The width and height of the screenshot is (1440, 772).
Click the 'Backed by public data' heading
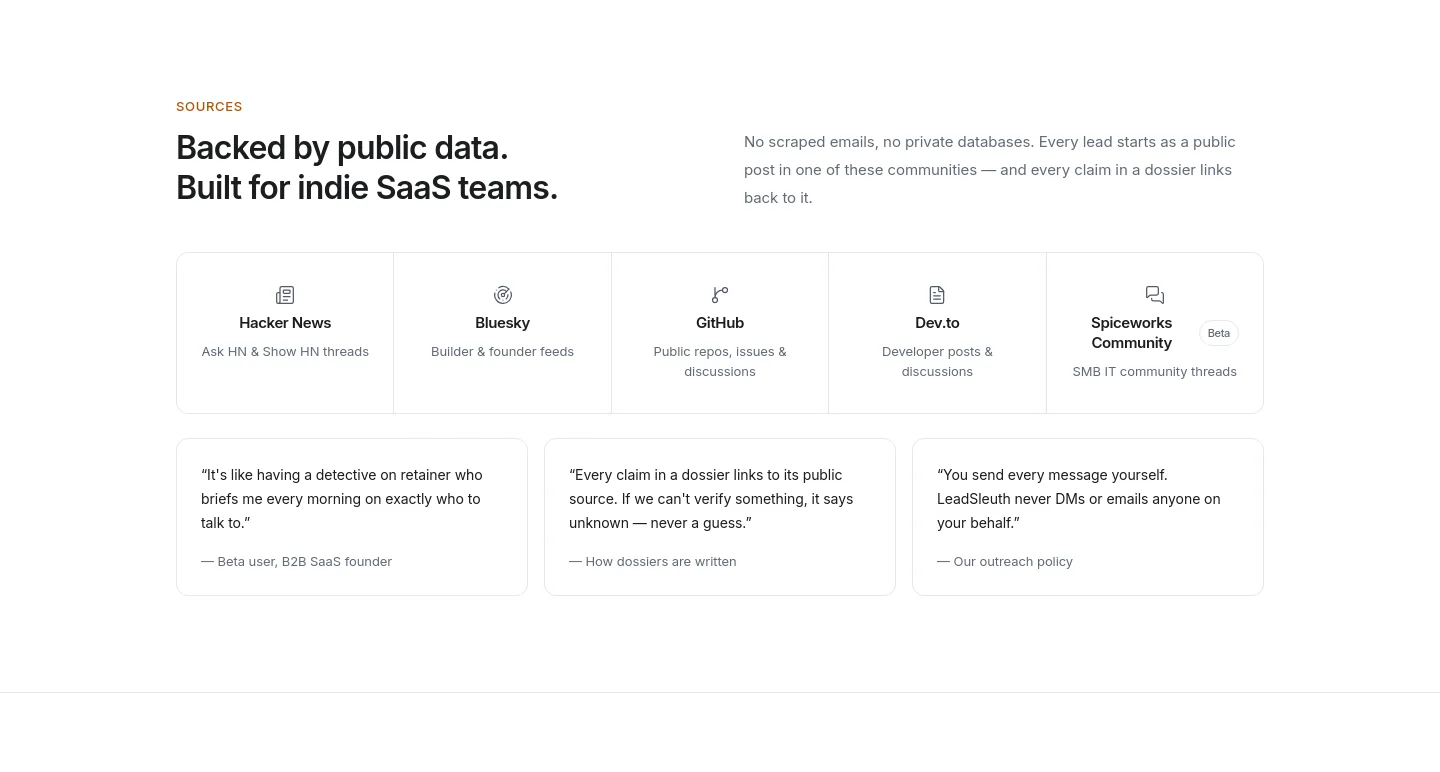[367, 167]
